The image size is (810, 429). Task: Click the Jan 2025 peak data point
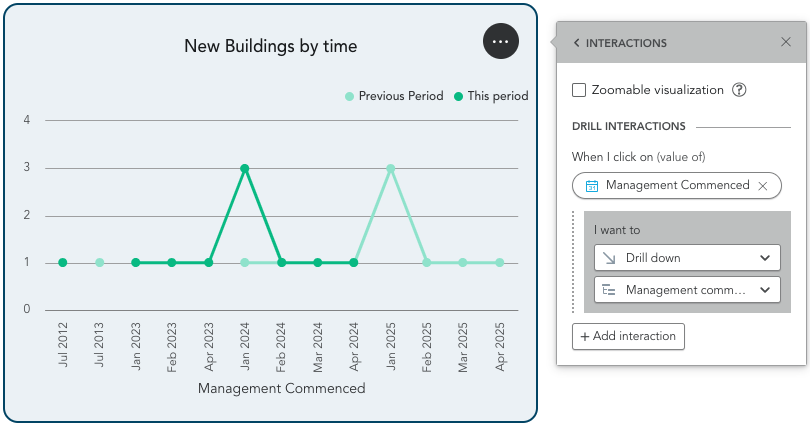[x=391, y=168]
